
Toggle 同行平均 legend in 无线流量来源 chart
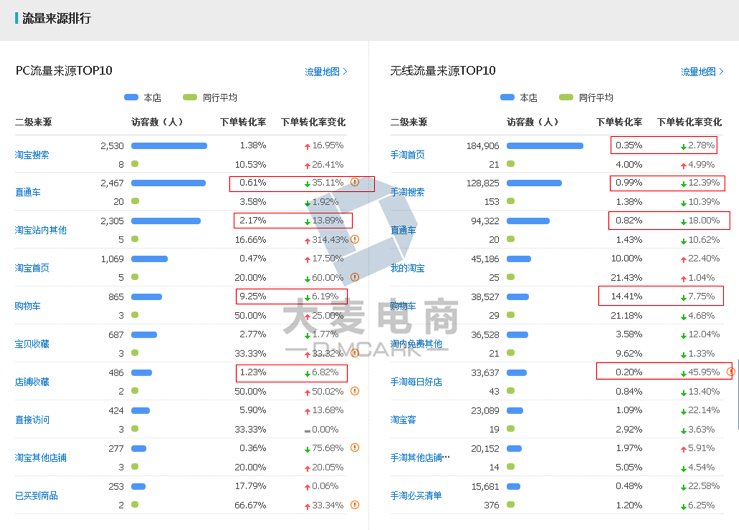(586, 97)
